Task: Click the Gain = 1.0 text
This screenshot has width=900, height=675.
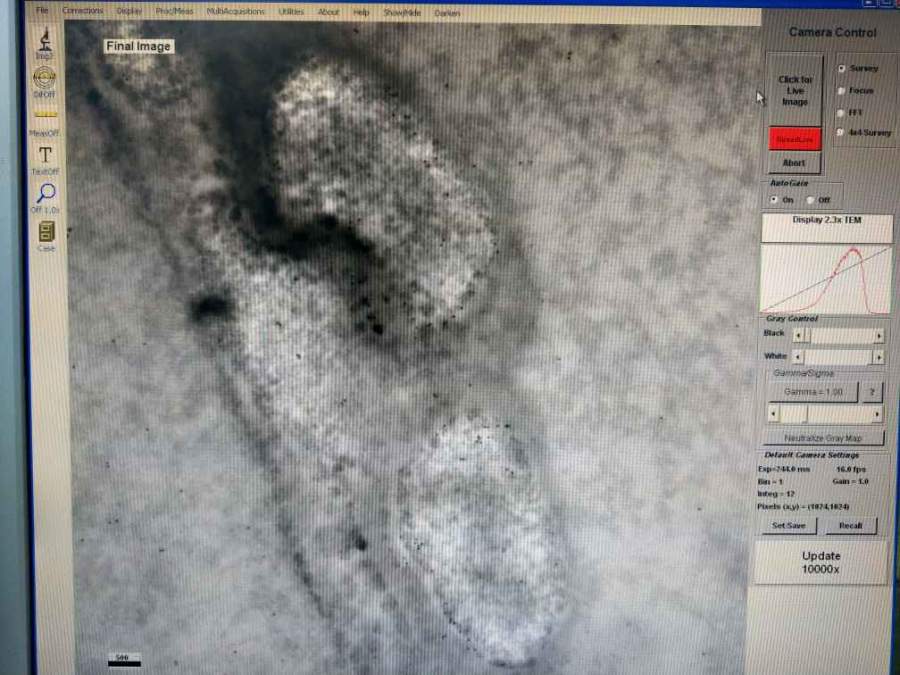Action: (850, 481)
